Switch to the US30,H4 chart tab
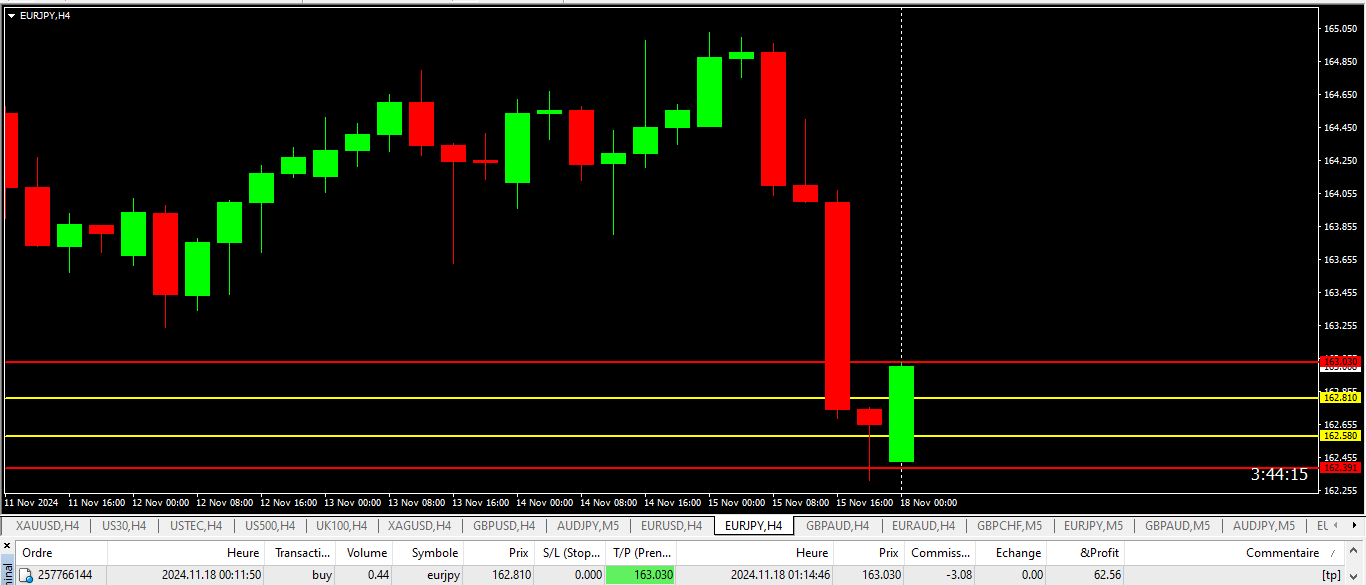Image resolution: width=1366 pixels, height=585 pixels. click(x=124, y=526)
